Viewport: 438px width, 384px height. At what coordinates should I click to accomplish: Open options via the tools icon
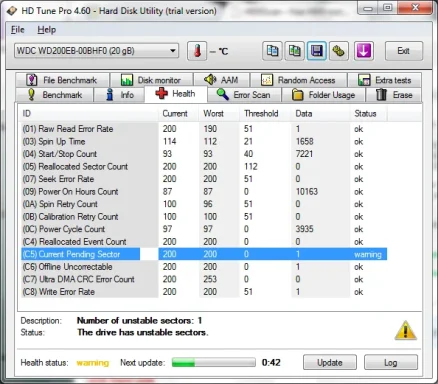[339, 51]
